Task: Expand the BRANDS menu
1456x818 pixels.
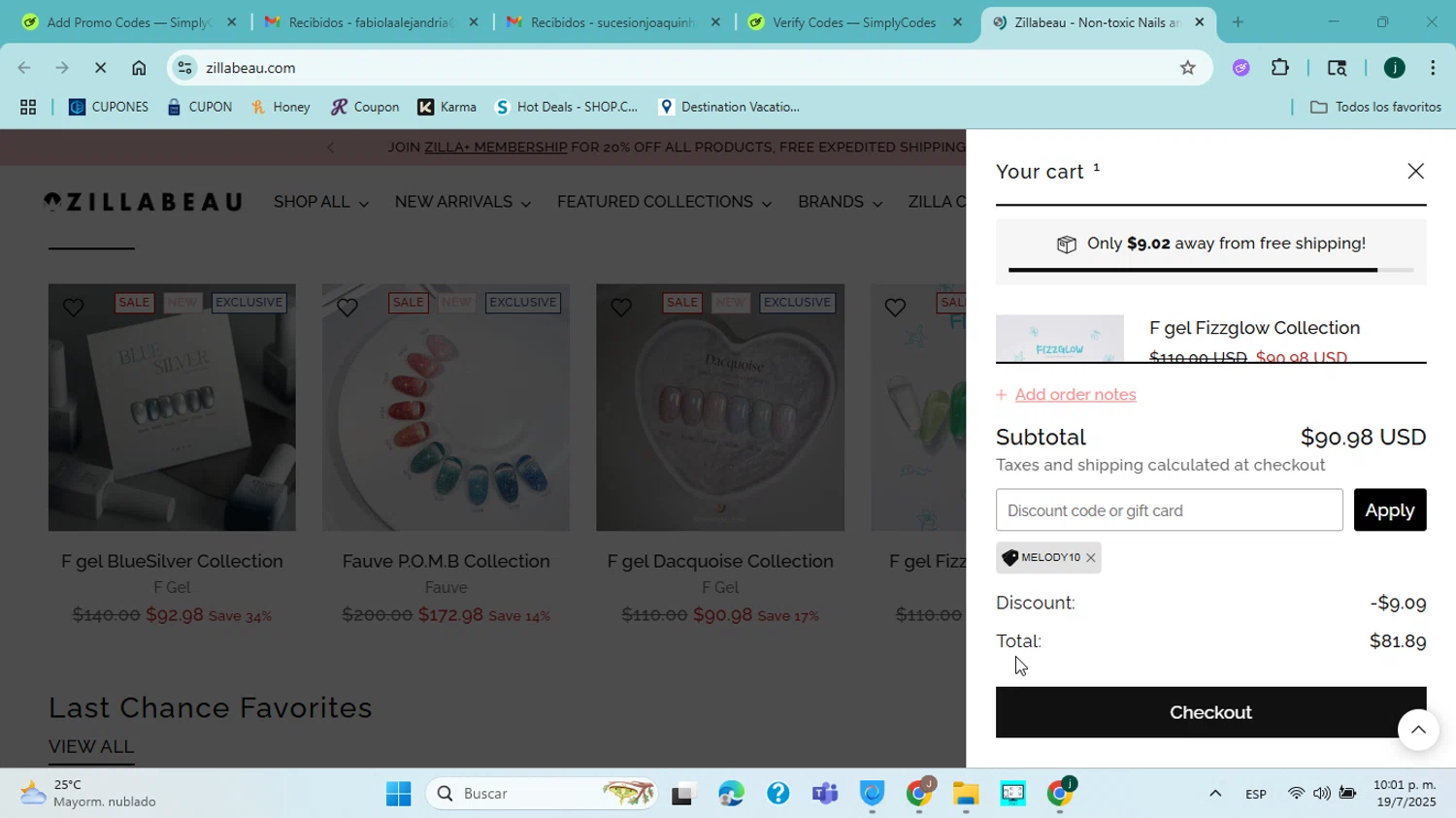Action: pyautogui.click(x=840, y=202)
